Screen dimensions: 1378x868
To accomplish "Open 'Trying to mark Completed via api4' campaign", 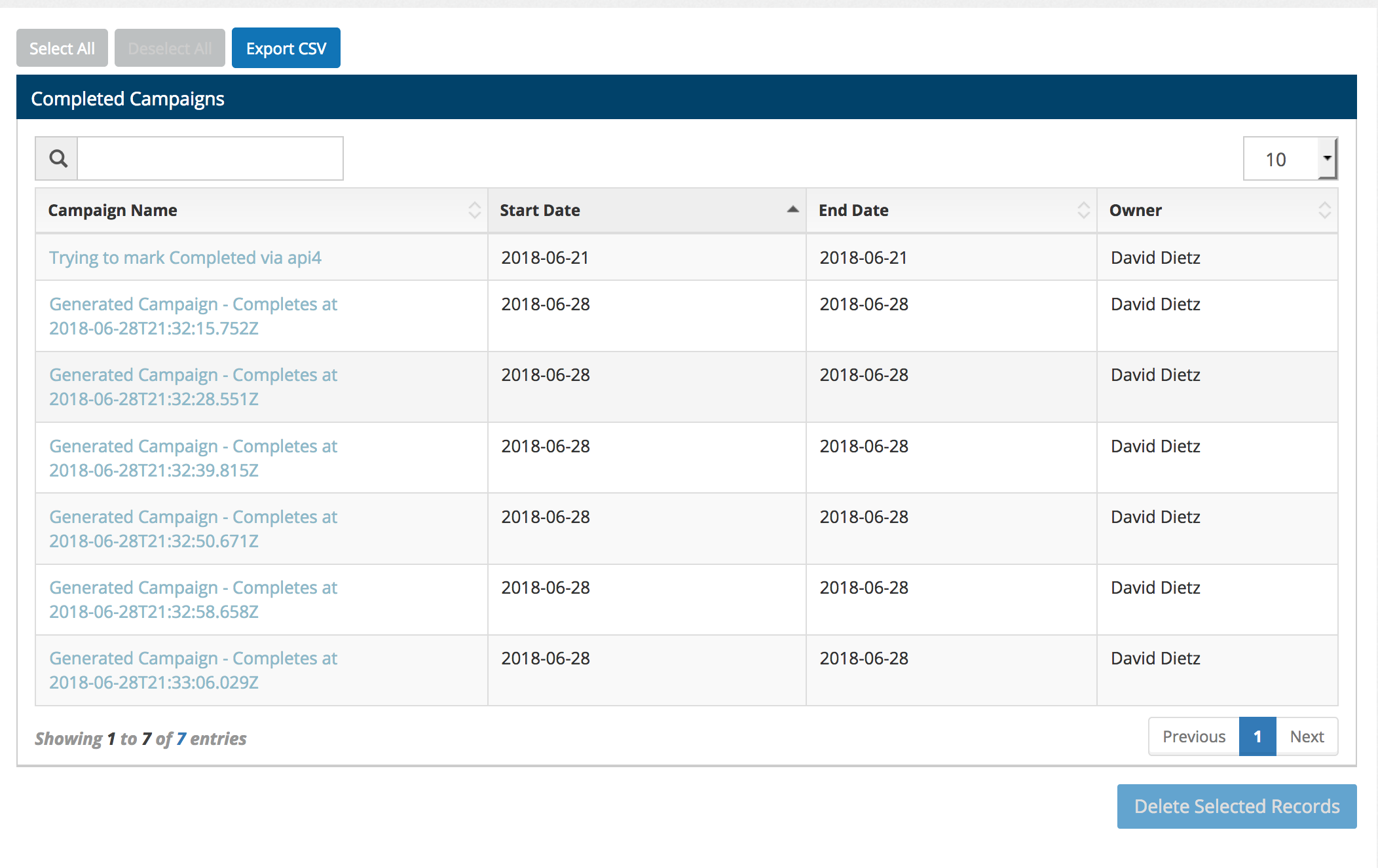I will [x=185, y=258].
